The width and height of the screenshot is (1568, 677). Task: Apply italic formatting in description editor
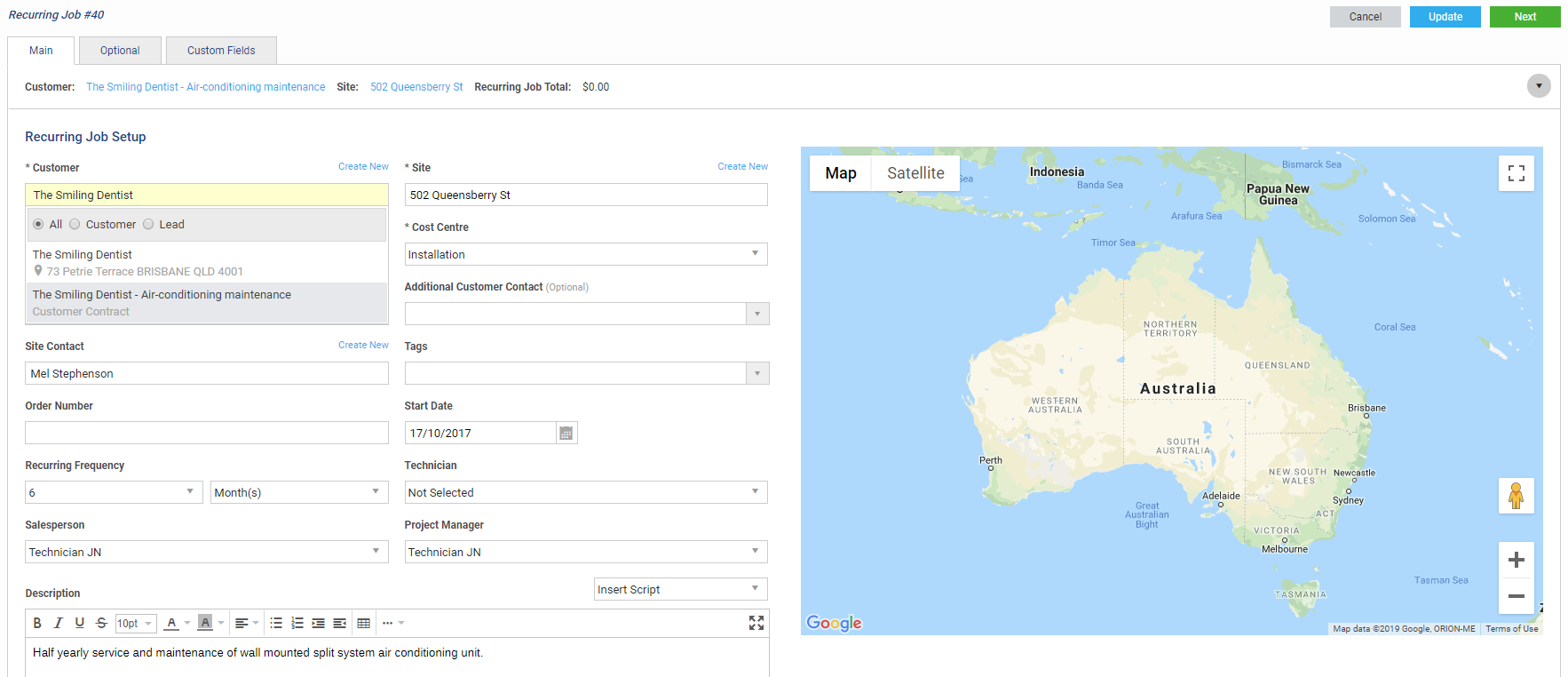[59, 624]
